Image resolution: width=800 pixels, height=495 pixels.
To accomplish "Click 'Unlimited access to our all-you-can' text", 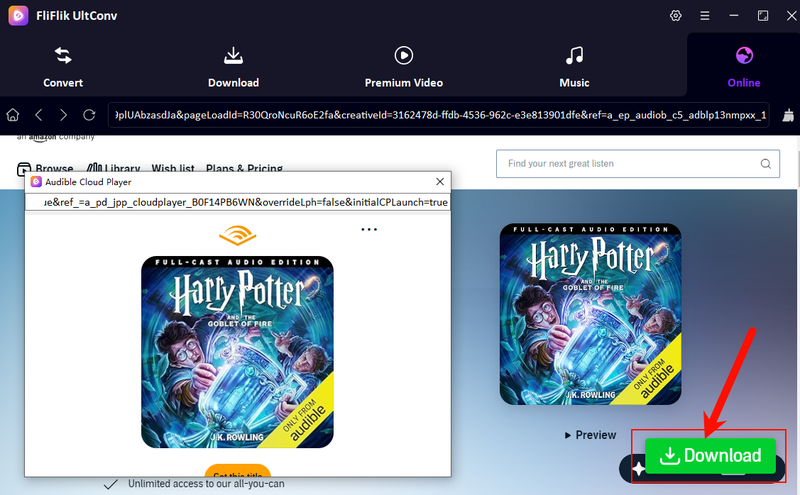I will (206, 484).
